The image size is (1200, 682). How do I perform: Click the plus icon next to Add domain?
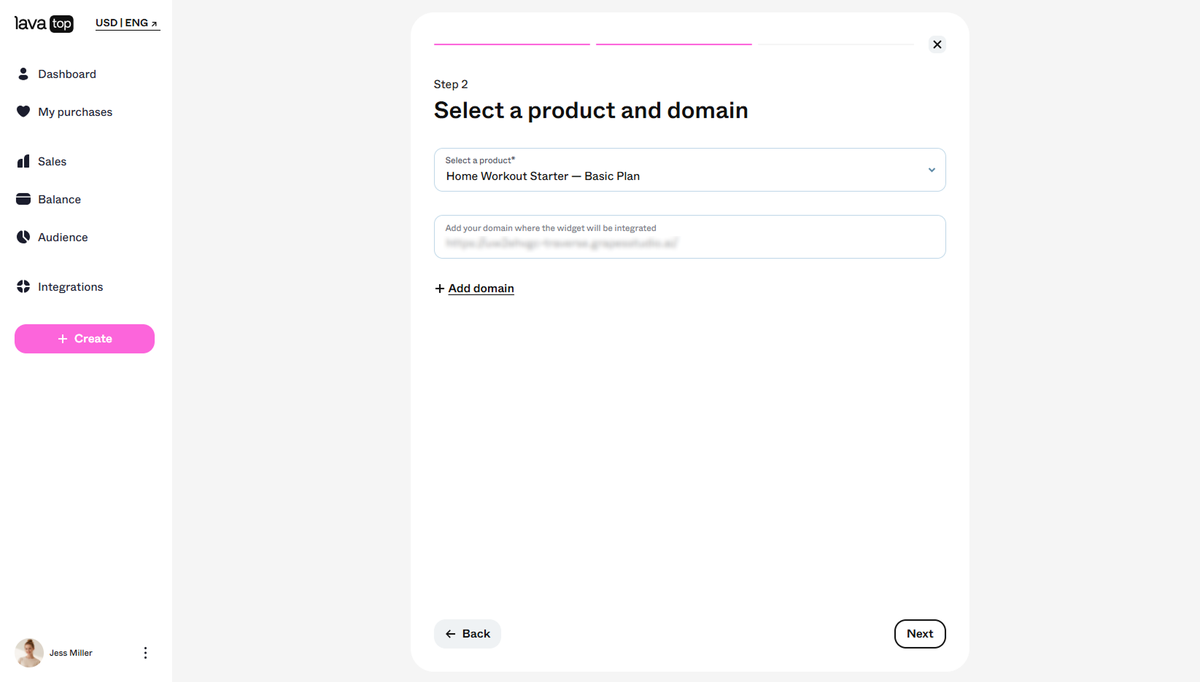point(440,288)
